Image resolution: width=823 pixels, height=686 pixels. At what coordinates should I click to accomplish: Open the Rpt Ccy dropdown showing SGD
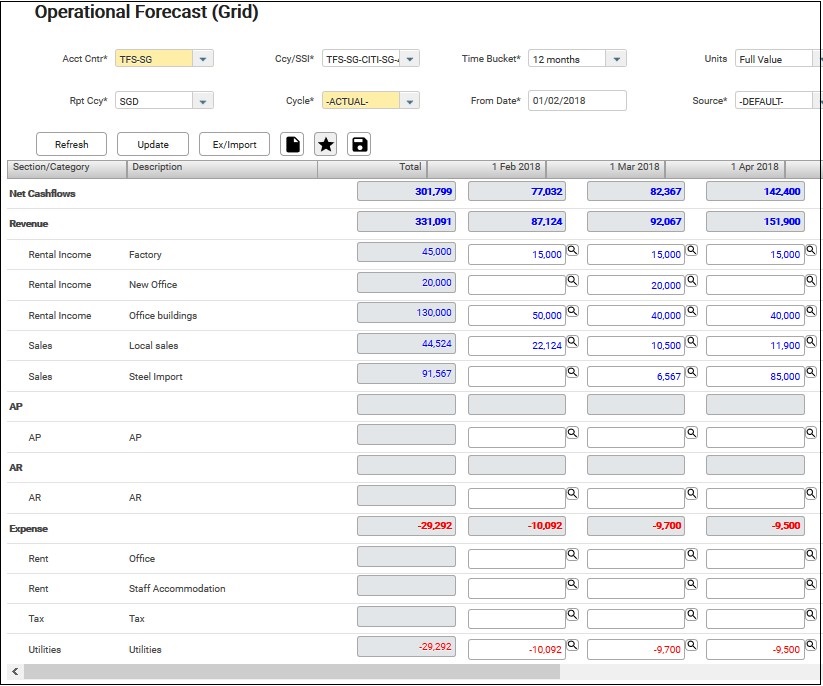203,101
